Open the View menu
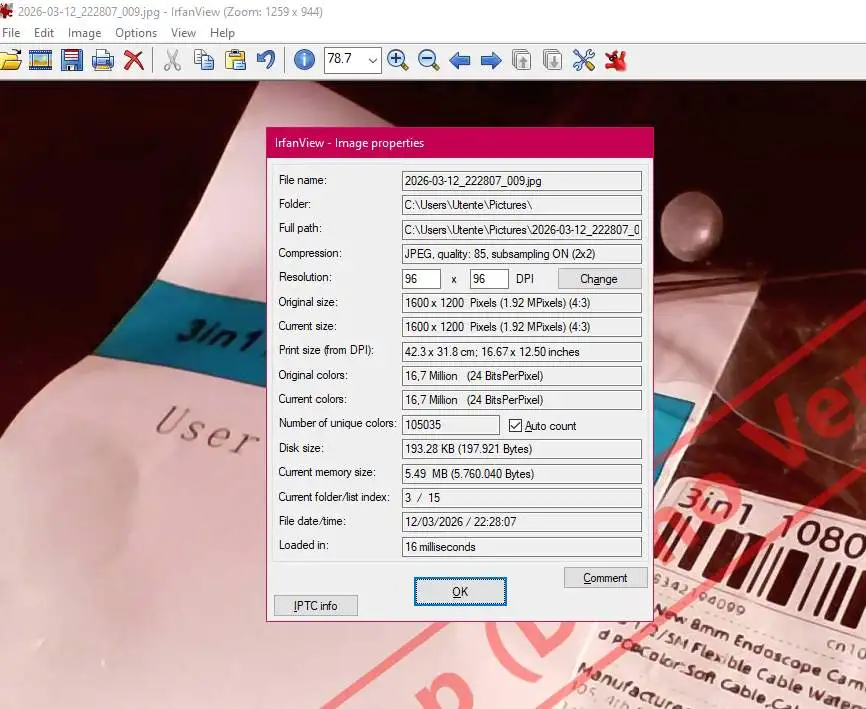866x709 pixels. [183, 33]
